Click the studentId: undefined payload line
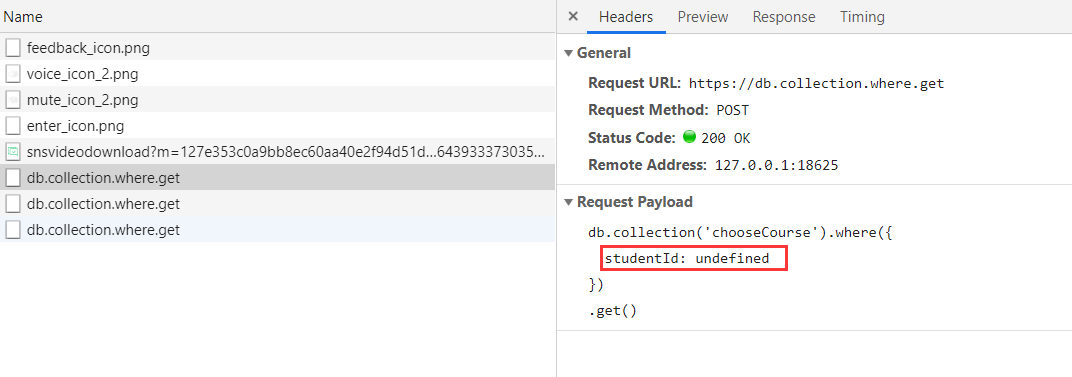 (x=687, y=259)
